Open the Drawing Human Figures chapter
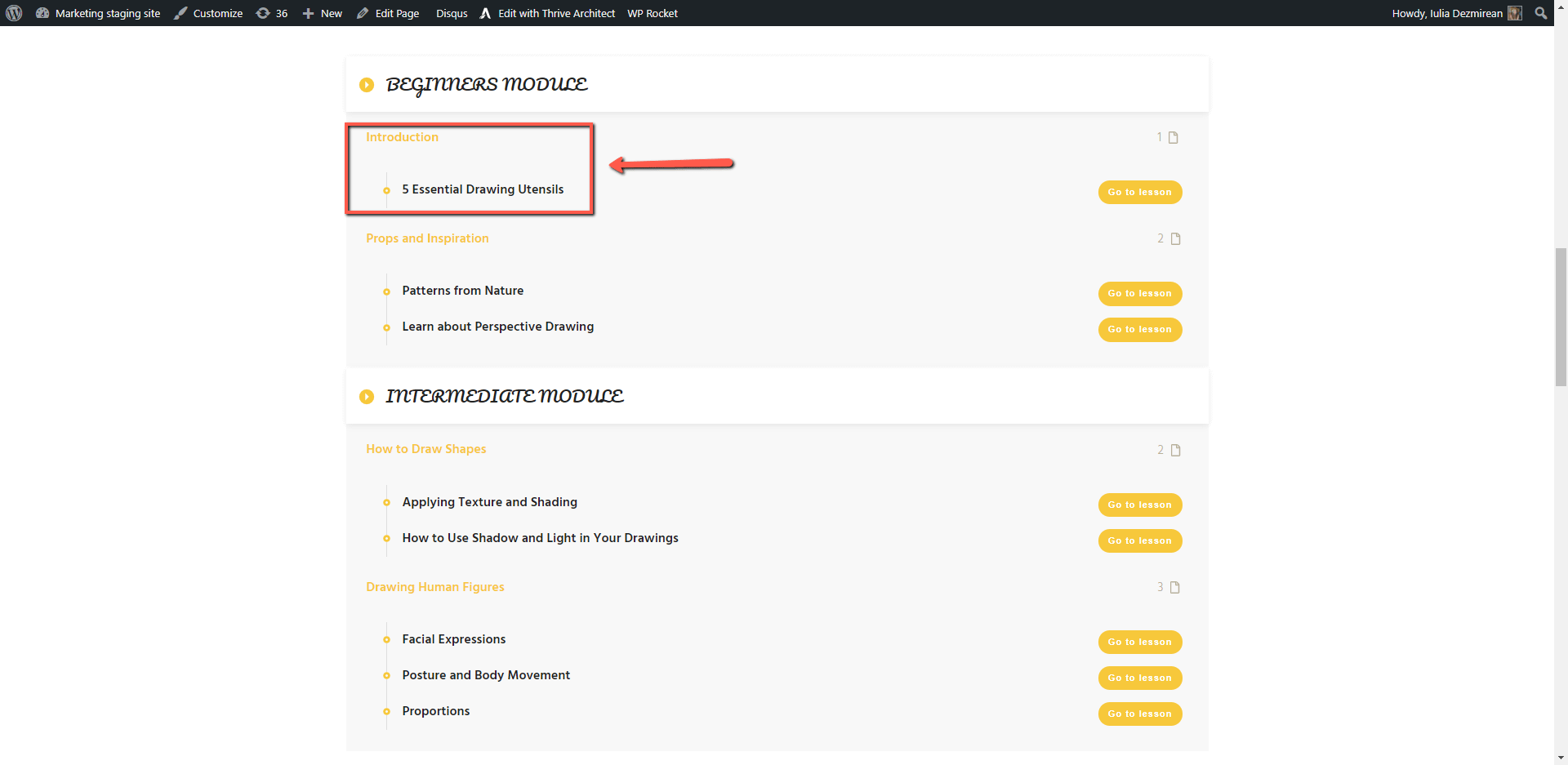 [x=435, y=587]
